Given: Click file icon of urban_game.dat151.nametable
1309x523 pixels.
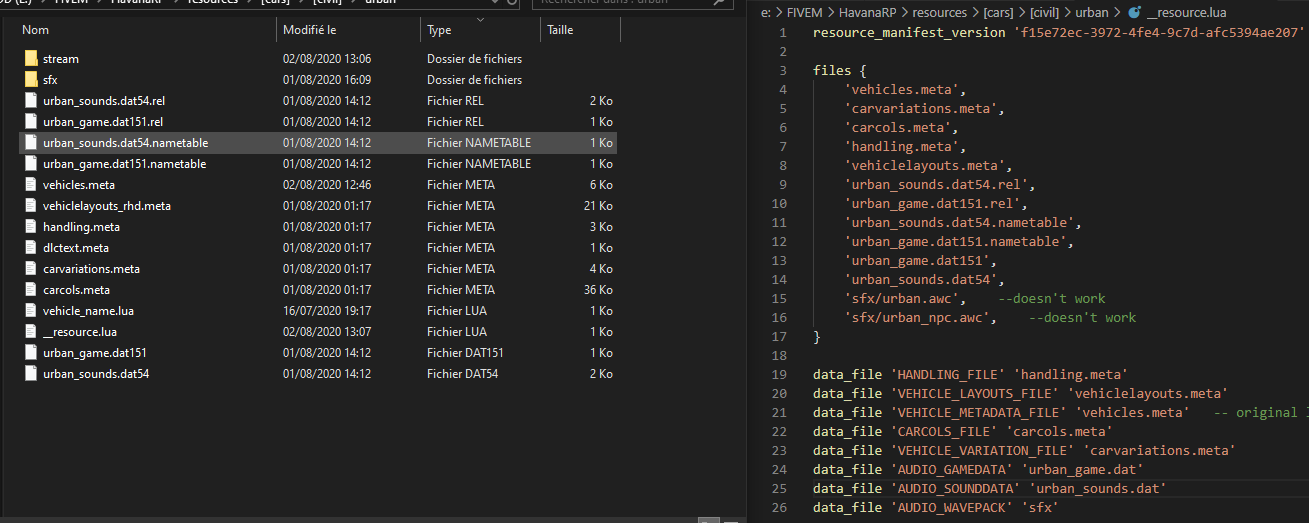Looking at the screenshot, I should (x=30, y=164).
